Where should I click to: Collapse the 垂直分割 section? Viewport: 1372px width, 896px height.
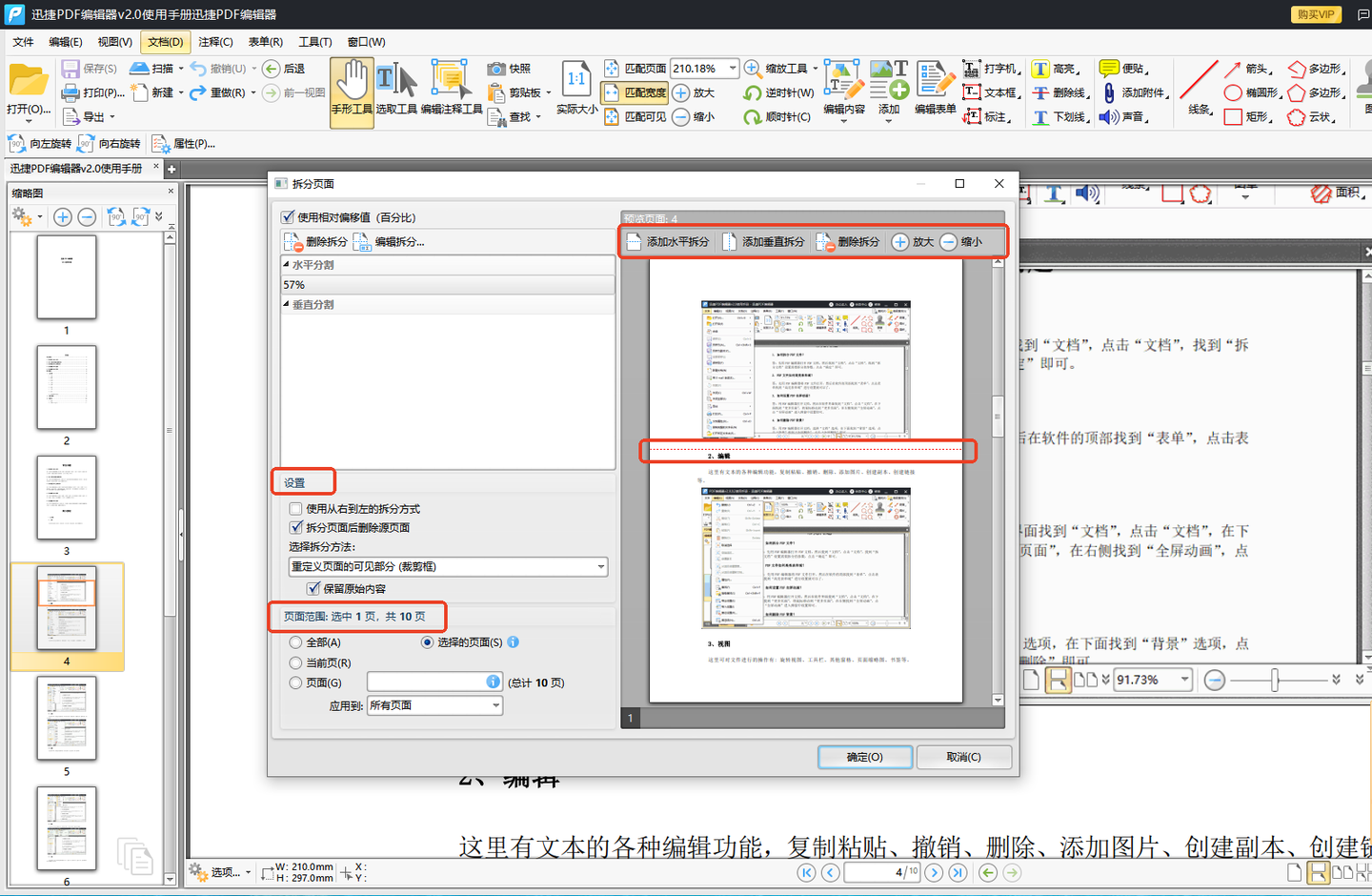tap(287, 305)
